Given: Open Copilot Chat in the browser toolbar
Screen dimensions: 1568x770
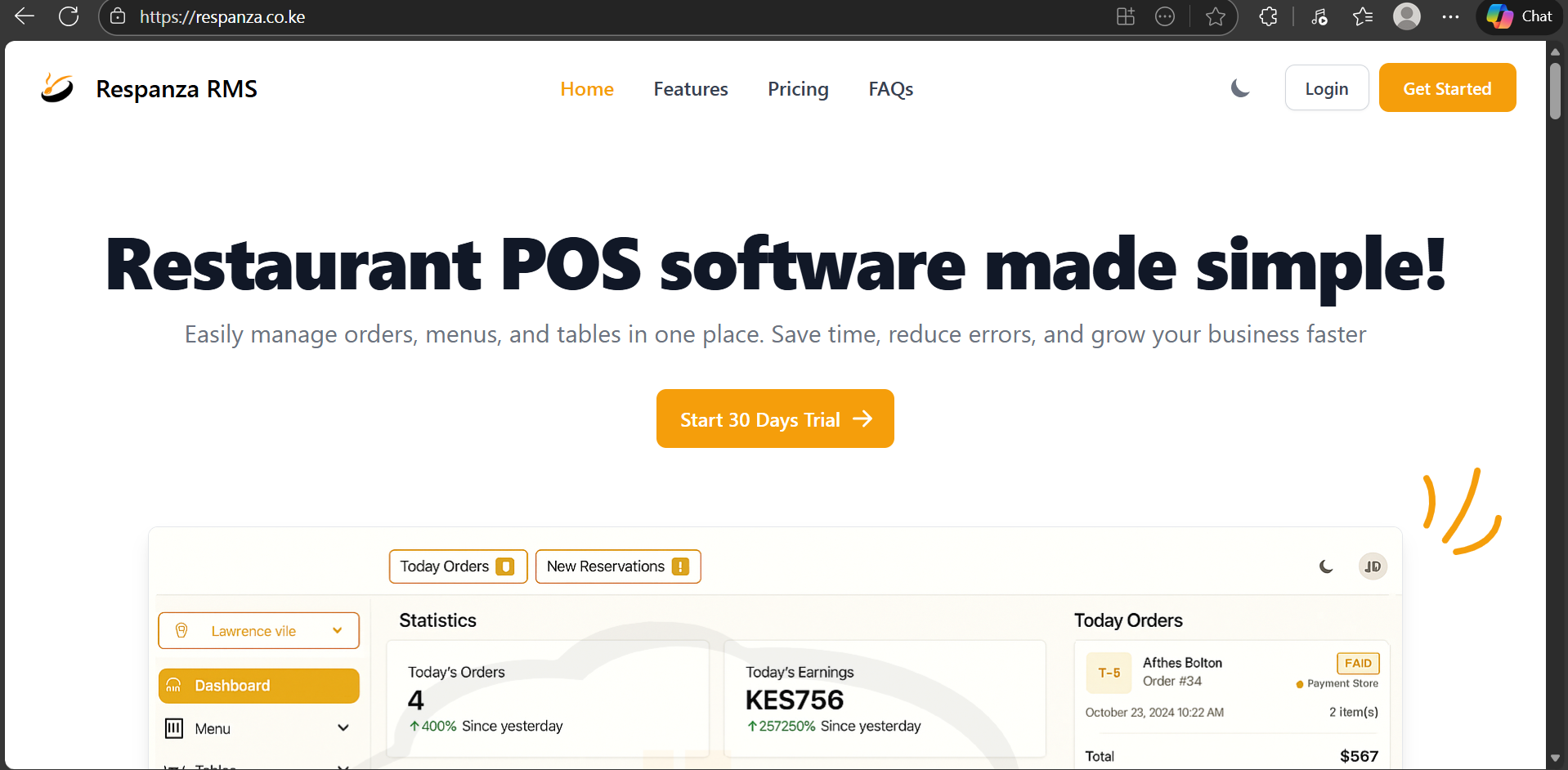Looking at the screenshot, I should [1520, 16].
